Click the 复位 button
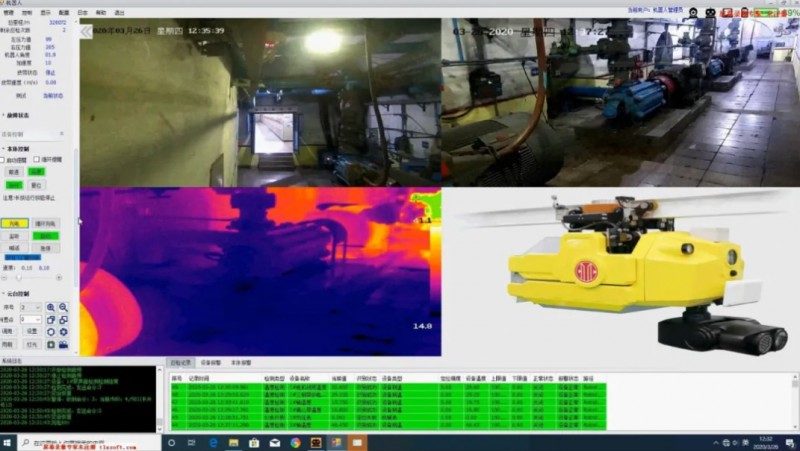Screen dimensions: 800x451 [x=37, y=185]
